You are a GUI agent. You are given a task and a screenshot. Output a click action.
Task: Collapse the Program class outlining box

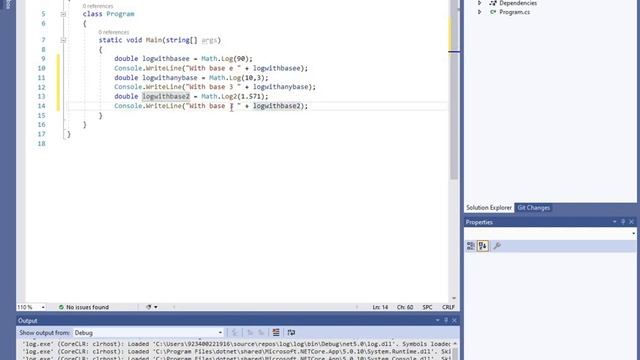coord(63,14)
